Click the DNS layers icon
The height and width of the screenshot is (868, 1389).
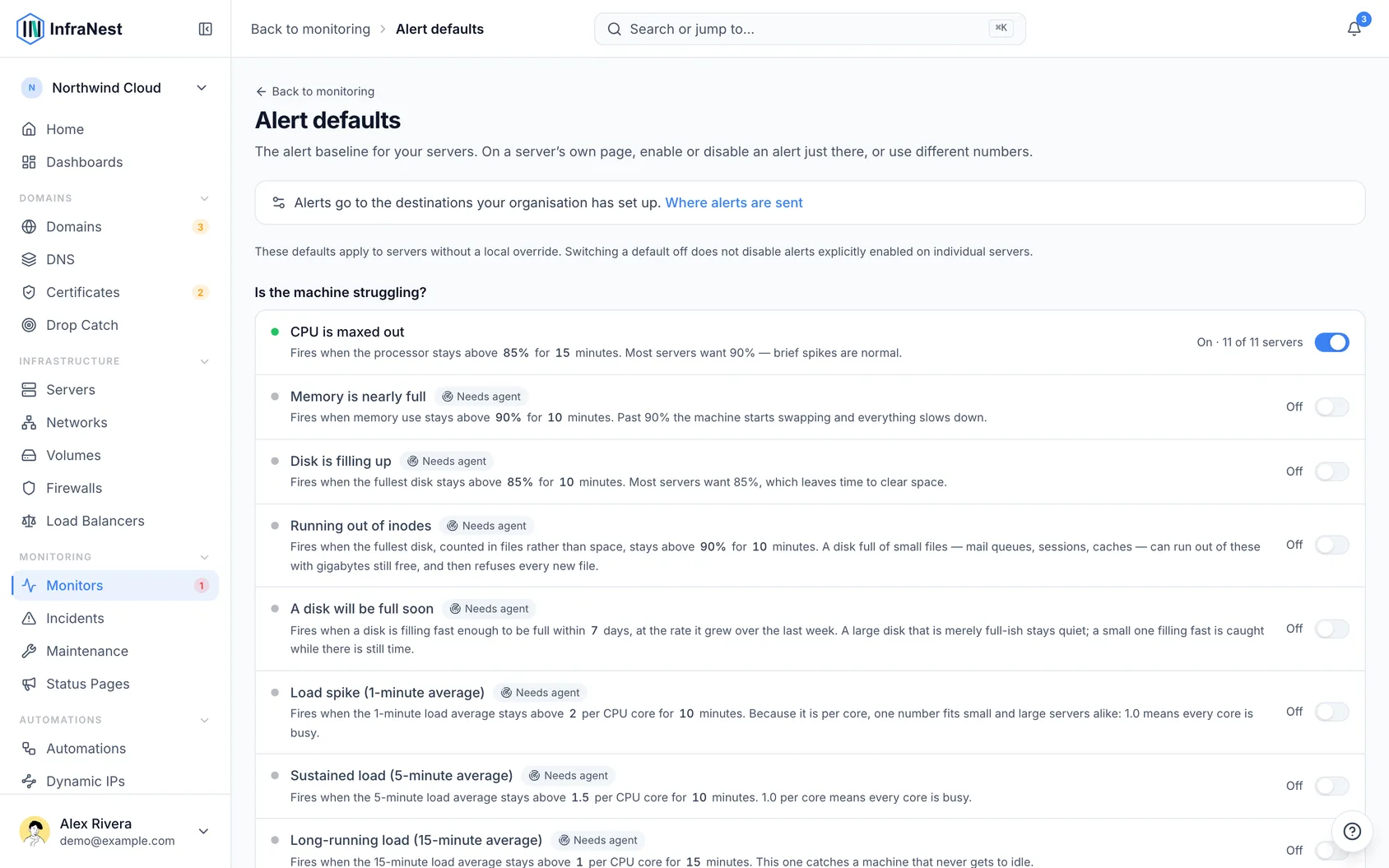pyautogui.click(x=29, y=259)
